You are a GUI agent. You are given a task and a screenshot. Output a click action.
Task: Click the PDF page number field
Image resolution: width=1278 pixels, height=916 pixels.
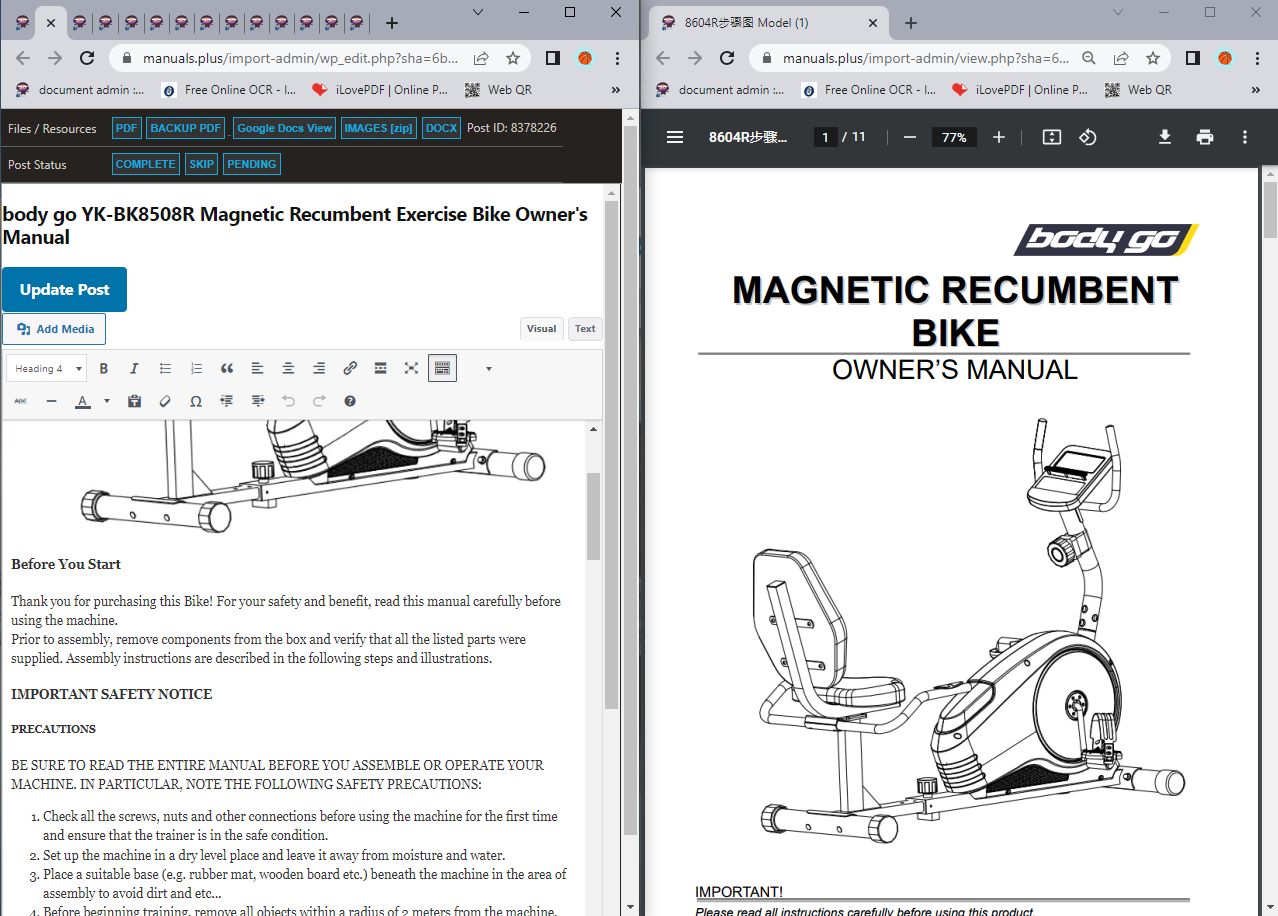(x=825, y=137)
